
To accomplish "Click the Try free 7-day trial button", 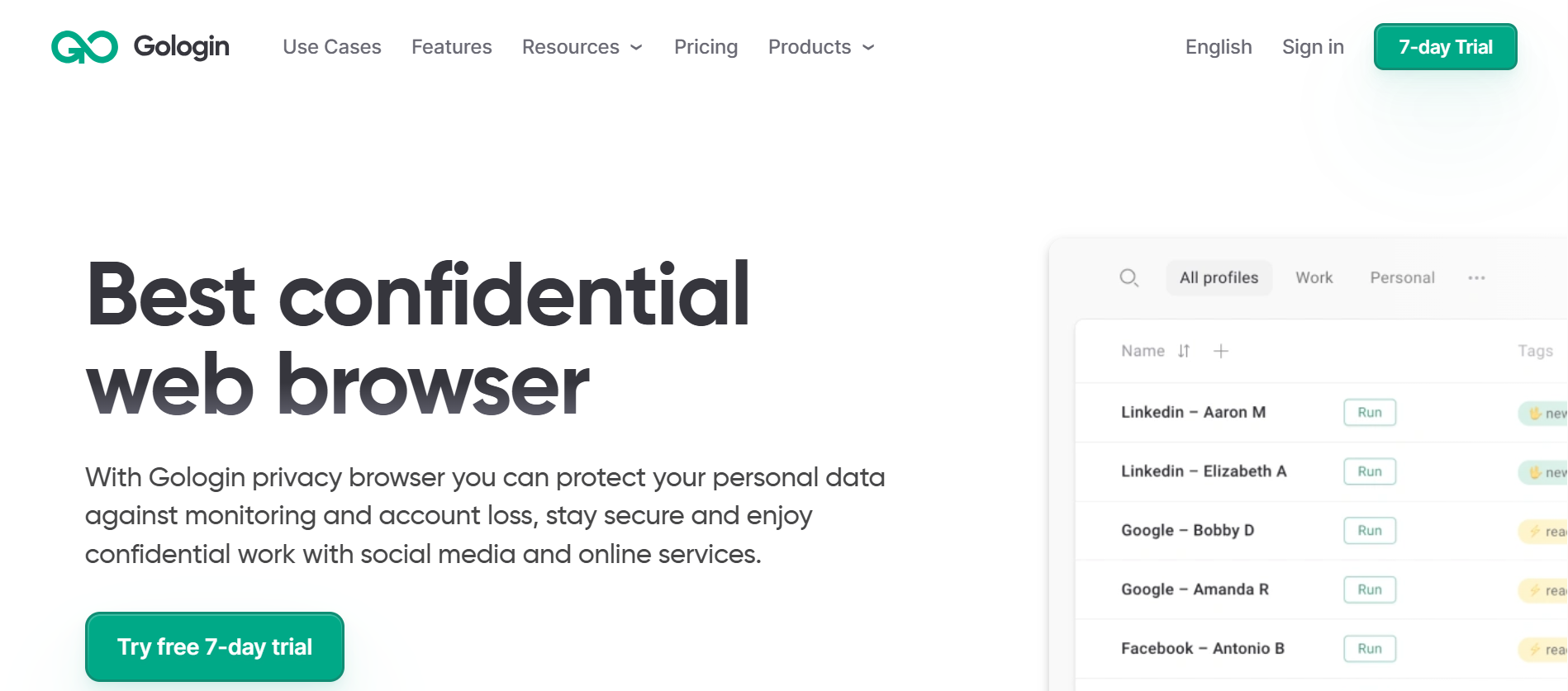I will pos(215,646).
